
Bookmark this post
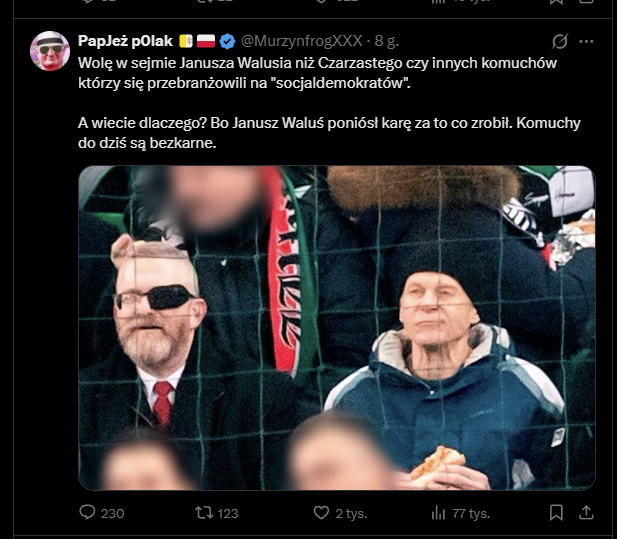pos(557,513)
